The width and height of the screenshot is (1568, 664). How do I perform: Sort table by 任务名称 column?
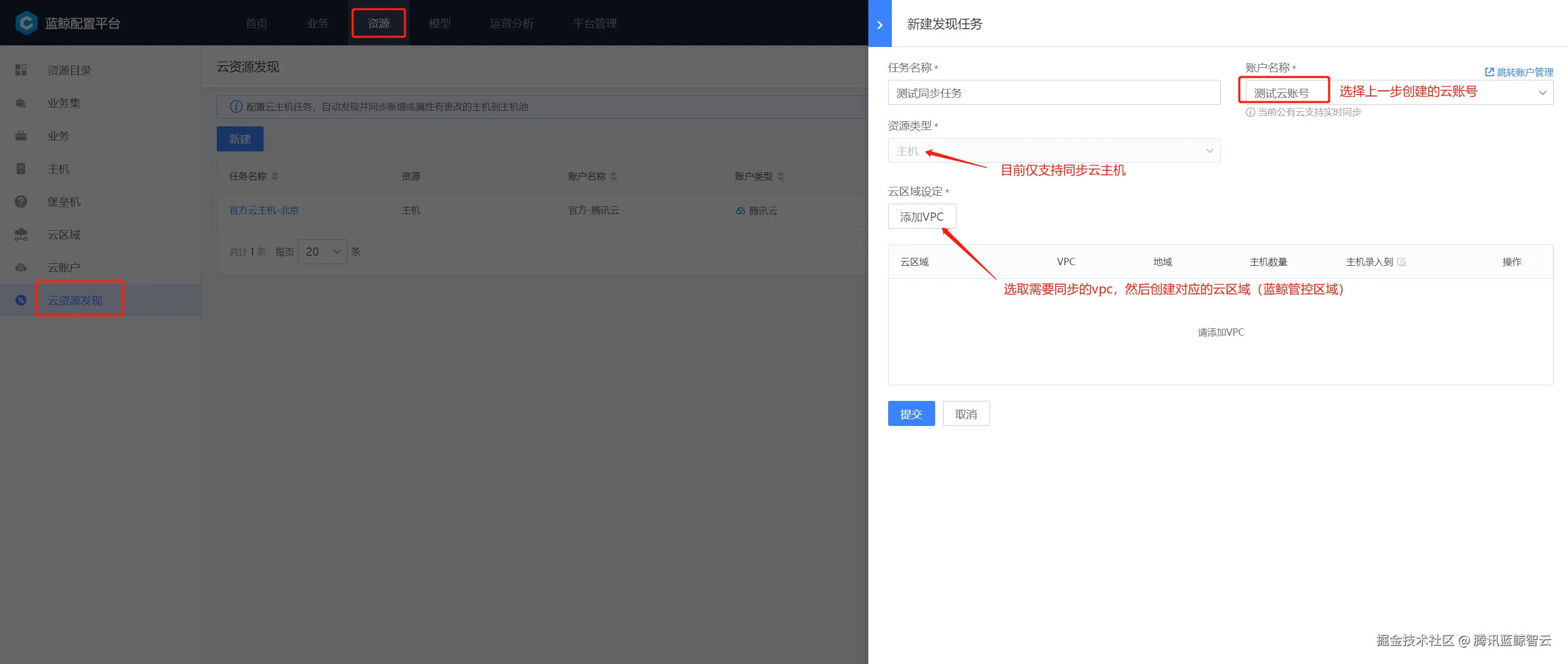click(275, 176)
